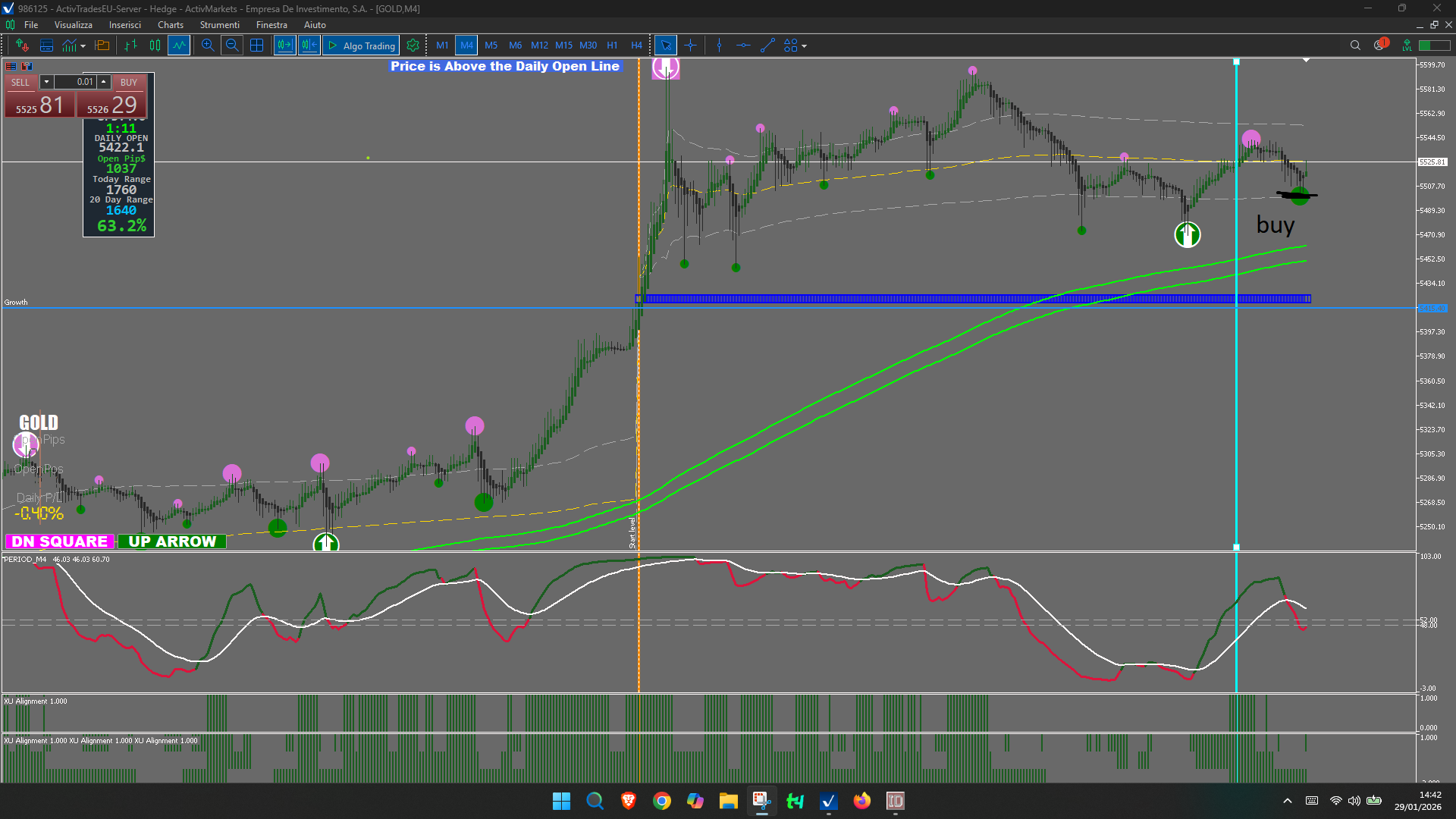
Task: Open the indicators list dropdown arrow
Action: tap(83, 46)
